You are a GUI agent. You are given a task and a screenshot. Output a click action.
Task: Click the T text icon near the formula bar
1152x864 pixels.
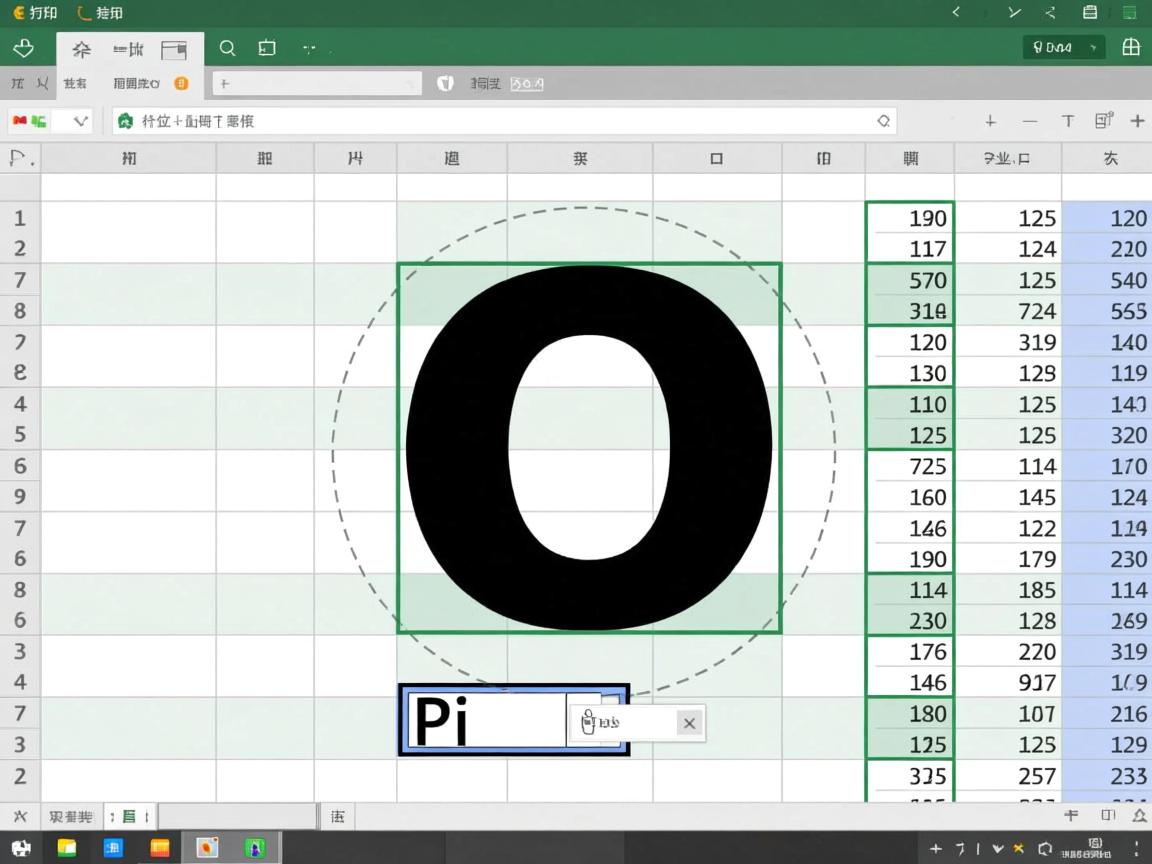pyautogui.click(x=1068, y=121)
